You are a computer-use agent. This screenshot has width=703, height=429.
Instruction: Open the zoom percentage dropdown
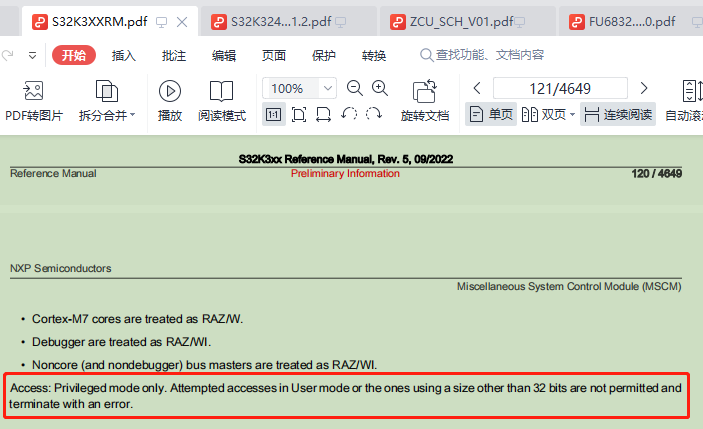(328, 88)
